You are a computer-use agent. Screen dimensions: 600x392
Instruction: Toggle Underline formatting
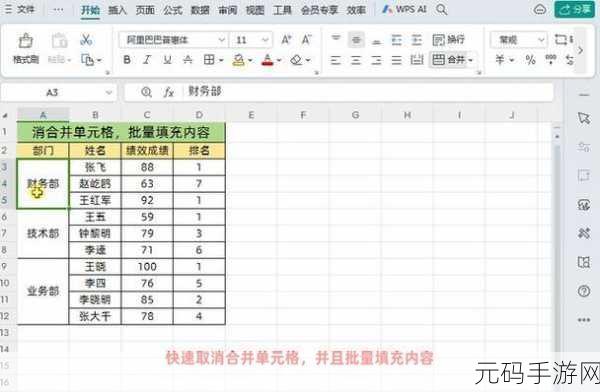[167, 60]
